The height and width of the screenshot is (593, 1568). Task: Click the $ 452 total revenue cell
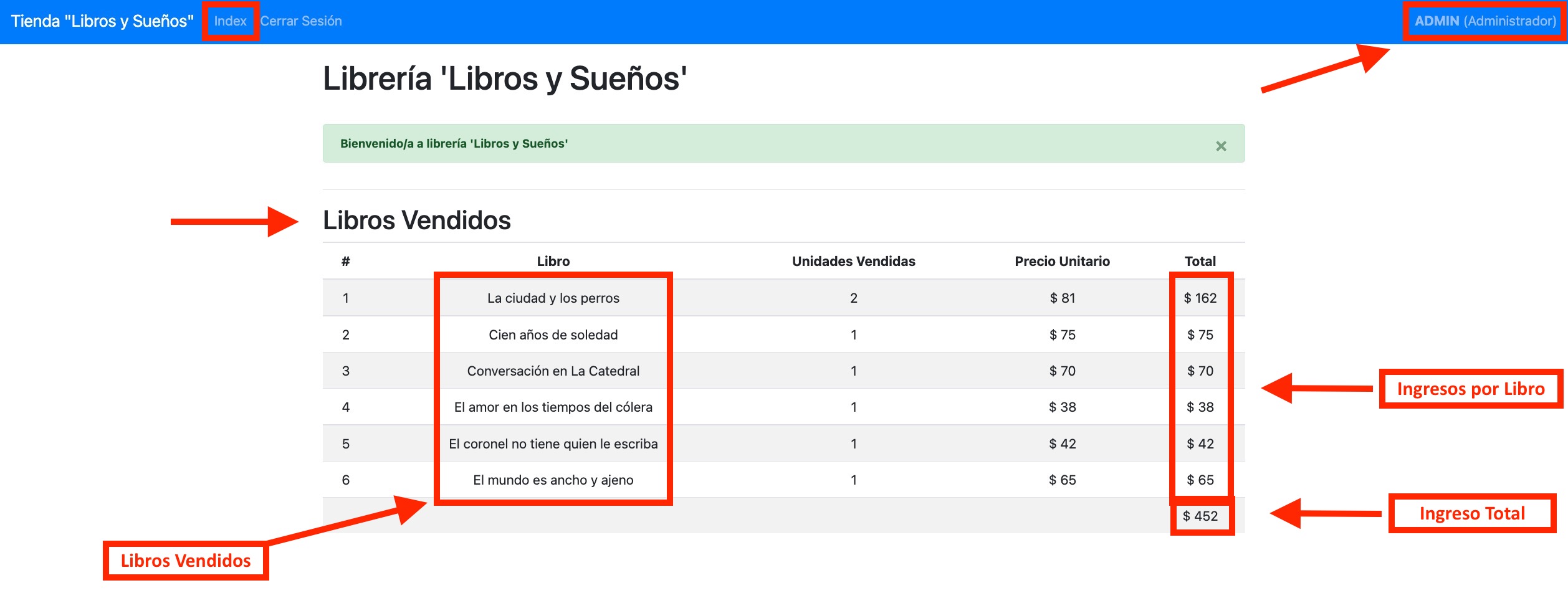click(x=1200, y=516)
